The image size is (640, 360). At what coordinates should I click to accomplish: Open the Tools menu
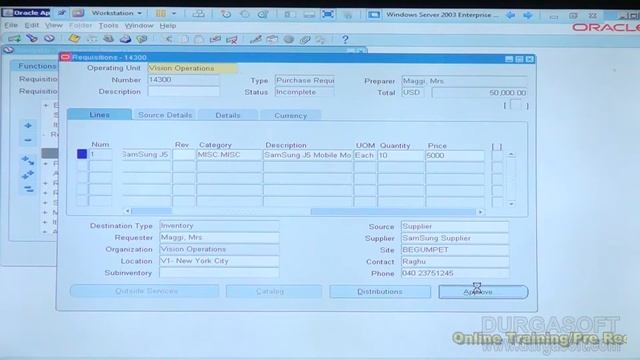[x=108, y=25]
